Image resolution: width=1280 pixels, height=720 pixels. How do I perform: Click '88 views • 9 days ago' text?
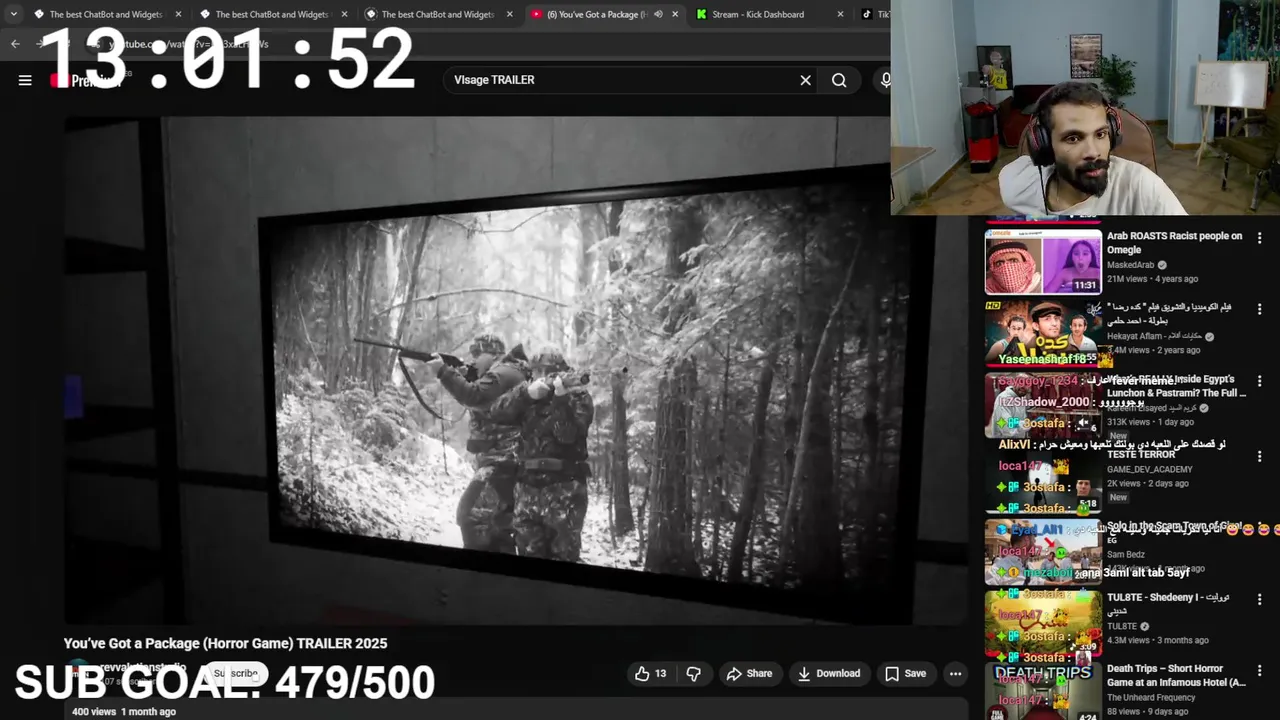(1148, 711)
